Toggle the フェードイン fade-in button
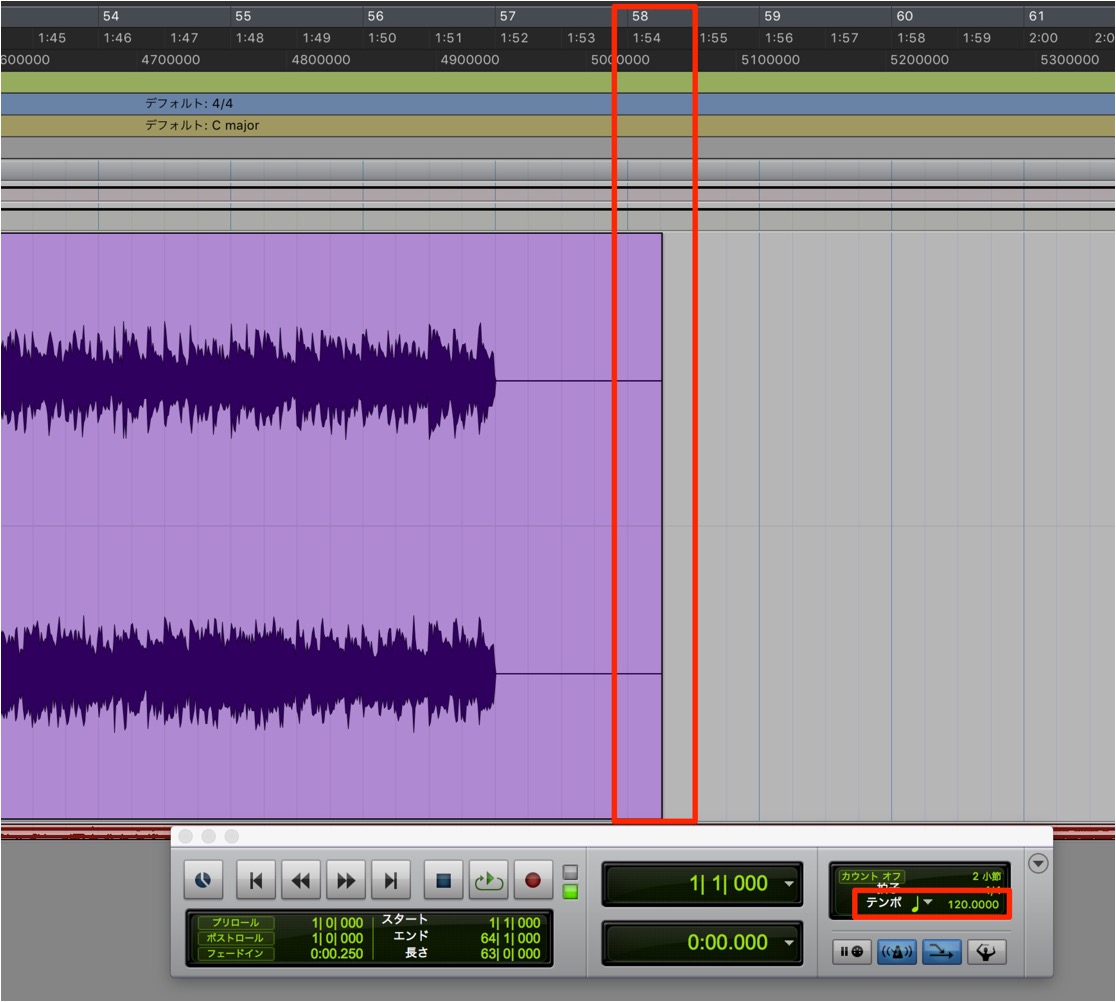This screenshot has height=1002, width=1116. [236, 954]
